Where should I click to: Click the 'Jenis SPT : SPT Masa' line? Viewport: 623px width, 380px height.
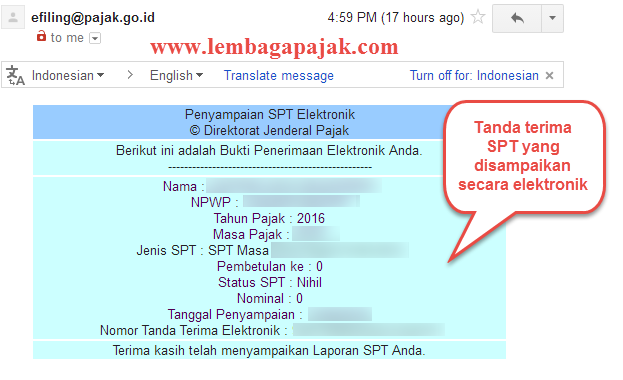click(203, 250)
